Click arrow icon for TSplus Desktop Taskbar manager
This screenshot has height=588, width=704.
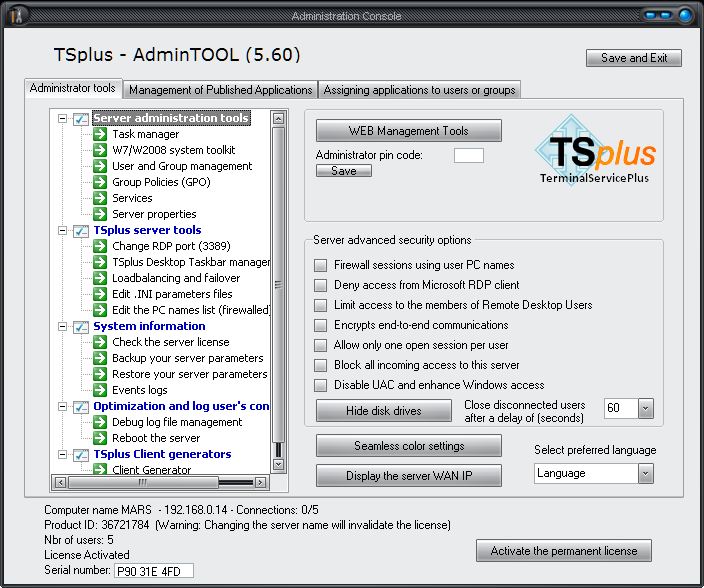point(100,262)
